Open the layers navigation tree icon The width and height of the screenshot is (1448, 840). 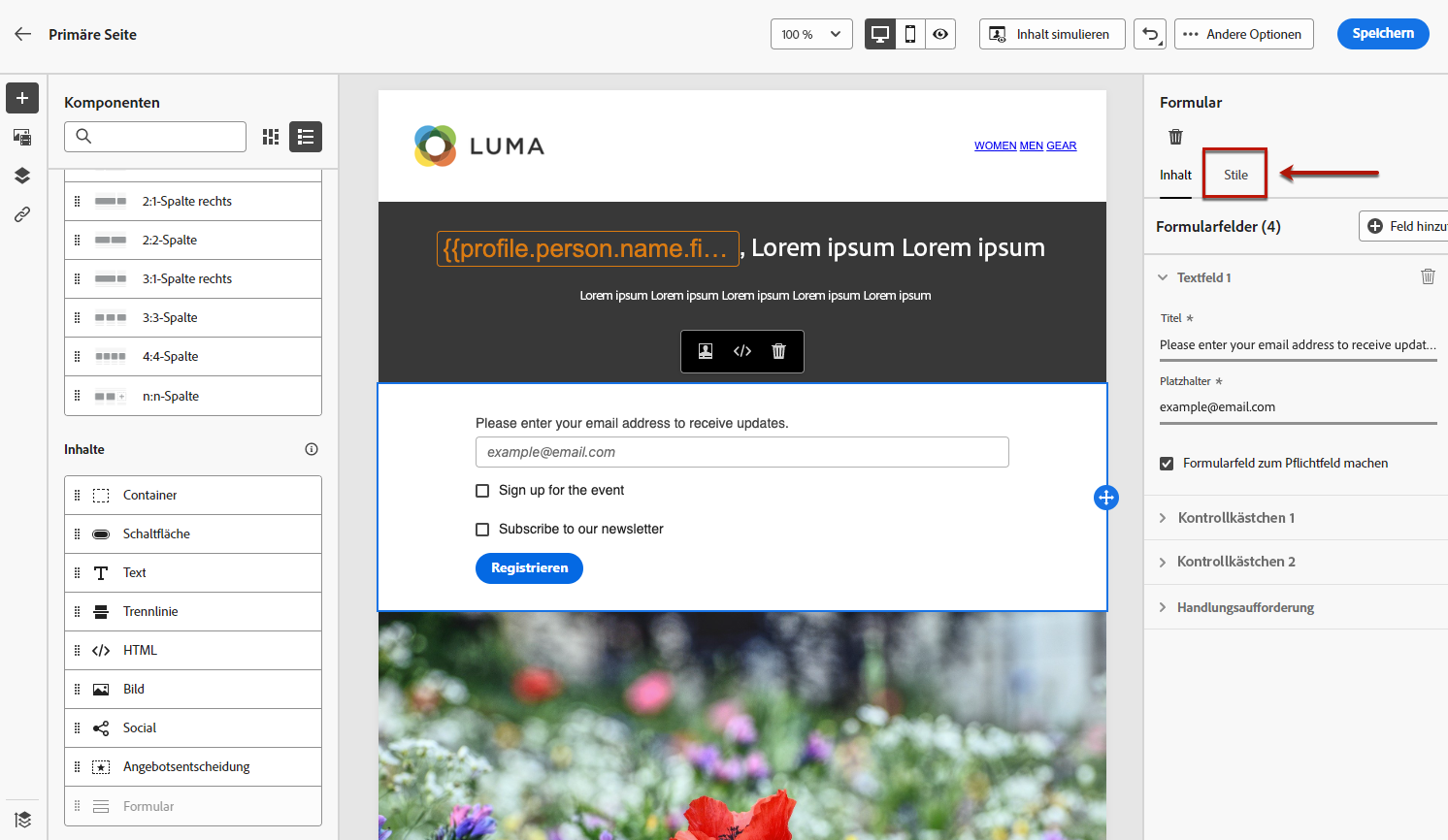[22, 176]
